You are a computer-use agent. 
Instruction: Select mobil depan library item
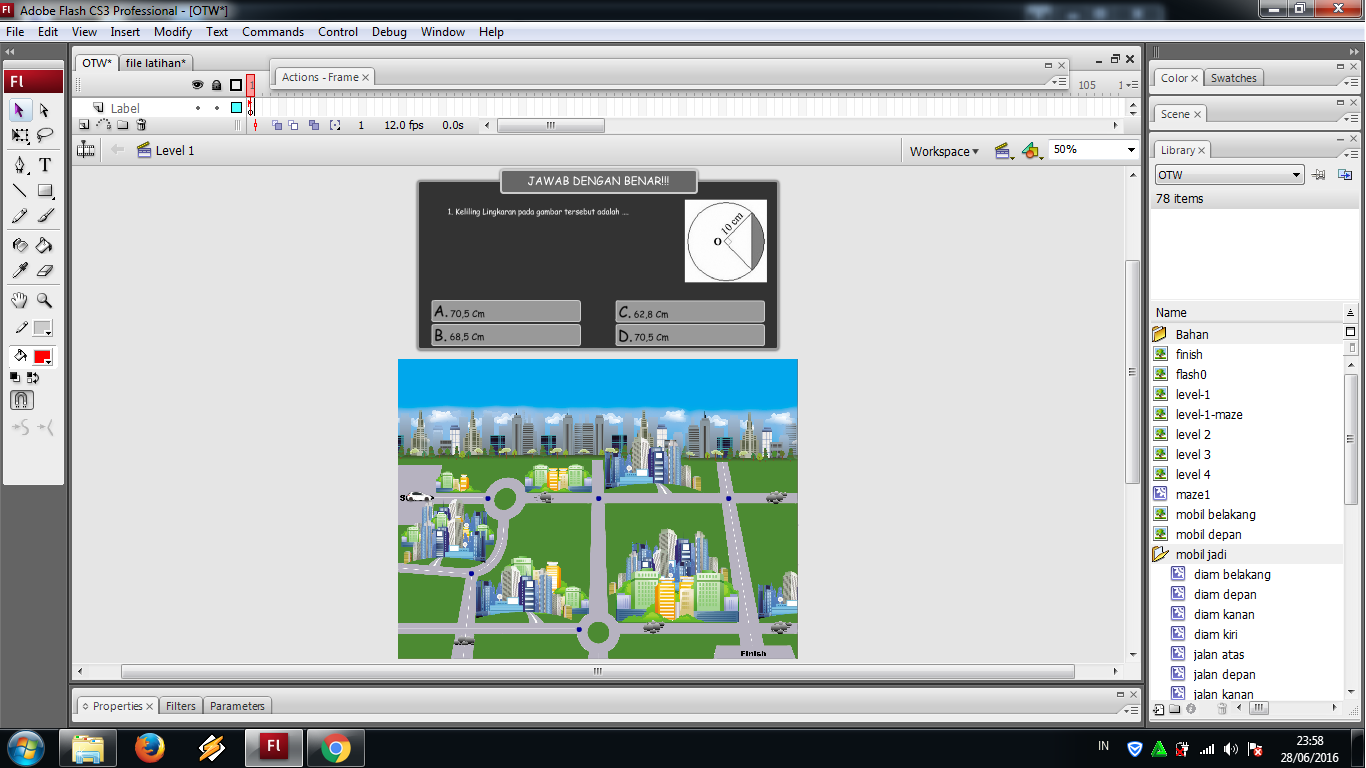[x=1208, y=534]
